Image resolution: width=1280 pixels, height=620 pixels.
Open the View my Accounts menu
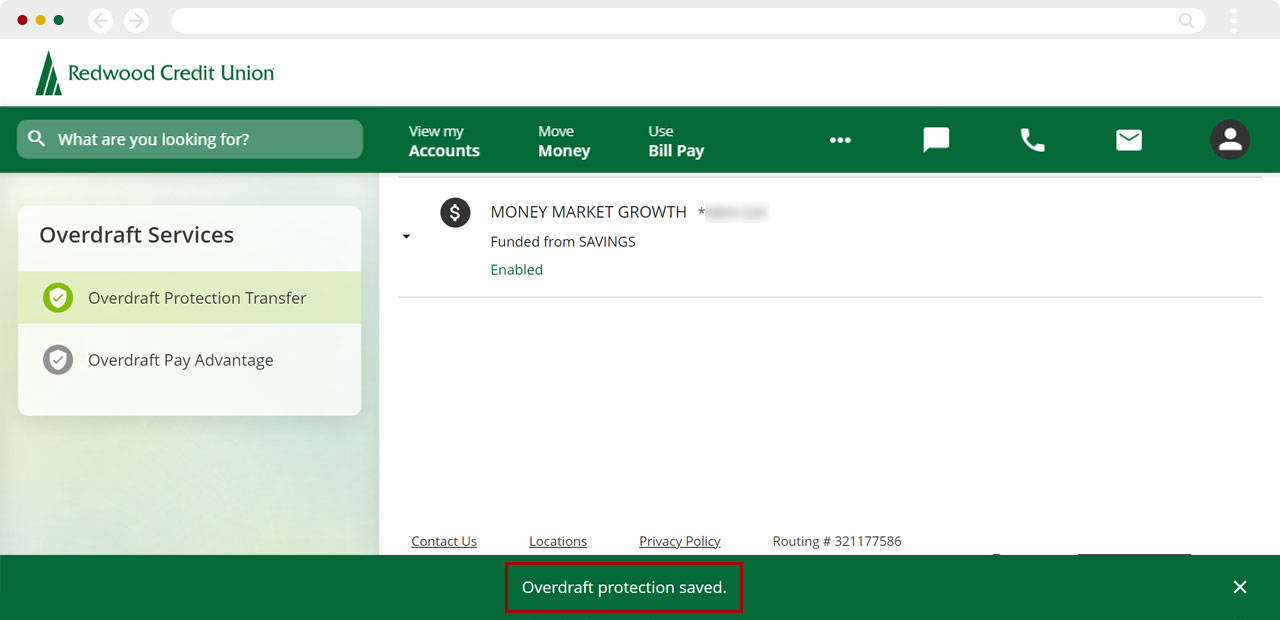444,141
